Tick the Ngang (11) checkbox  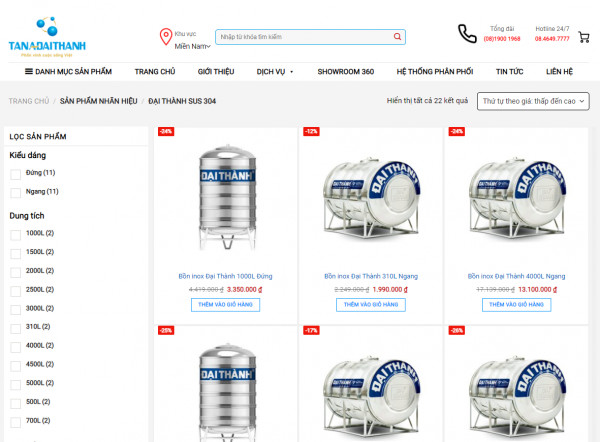(x=16, y=192)
